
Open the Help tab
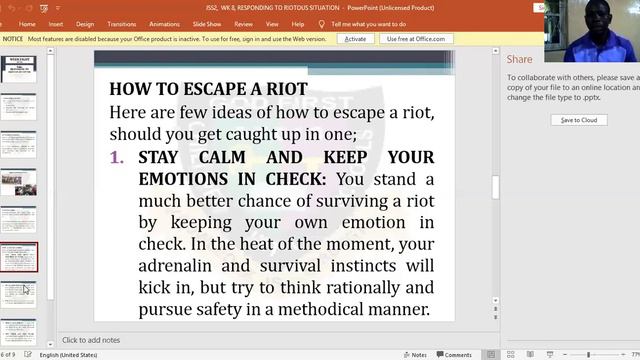[x=298, y=24]
